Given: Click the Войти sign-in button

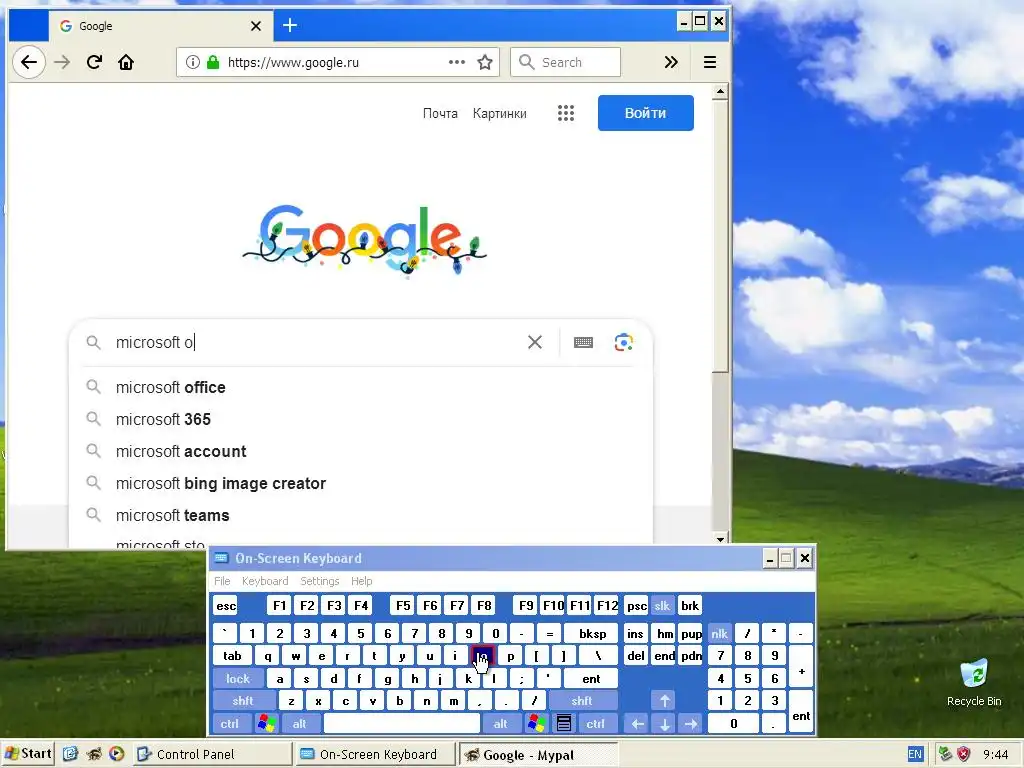Looking at the screenshot, I should [645, 113].
